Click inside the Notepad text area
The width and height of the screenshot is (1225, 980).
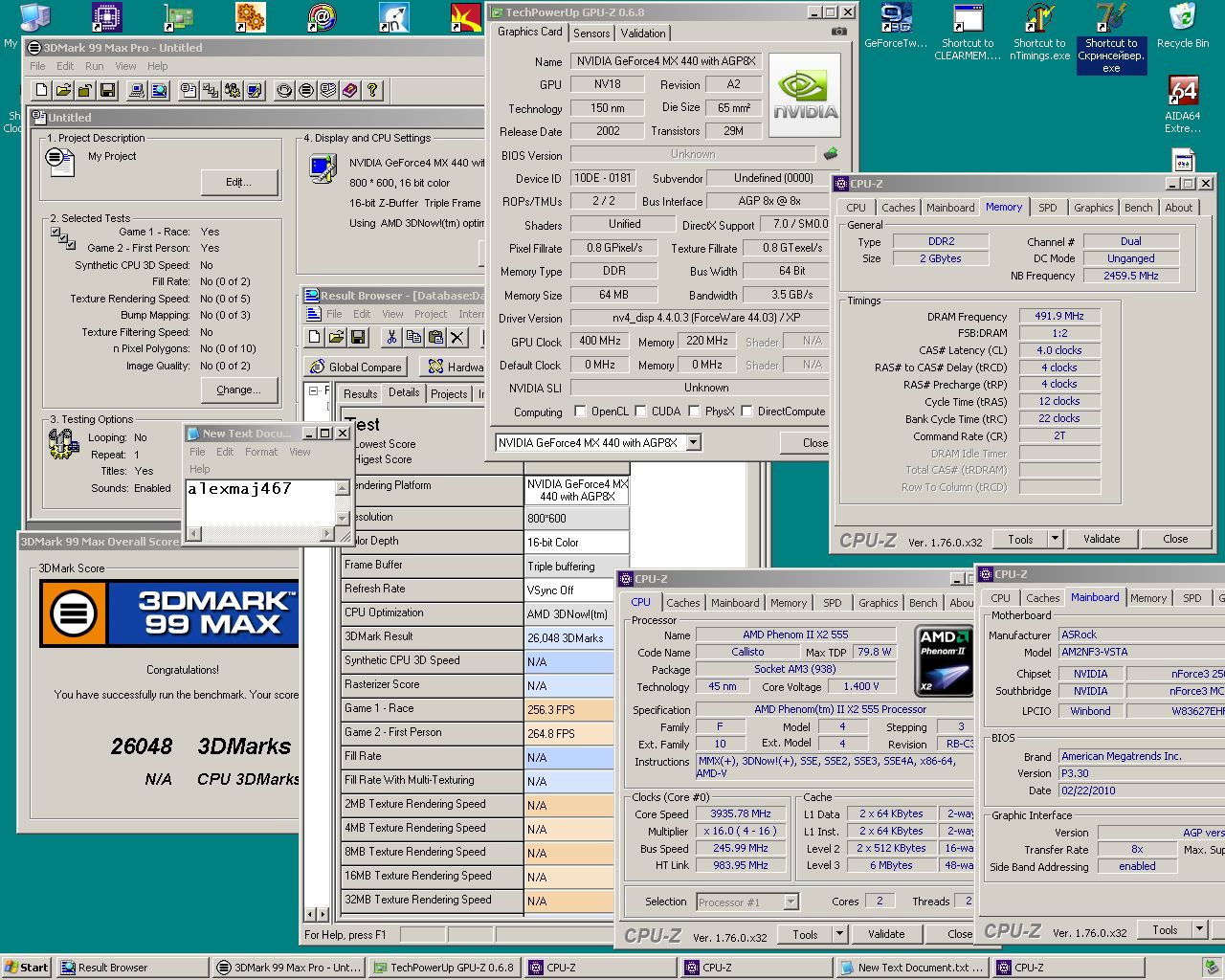(259, 502)
